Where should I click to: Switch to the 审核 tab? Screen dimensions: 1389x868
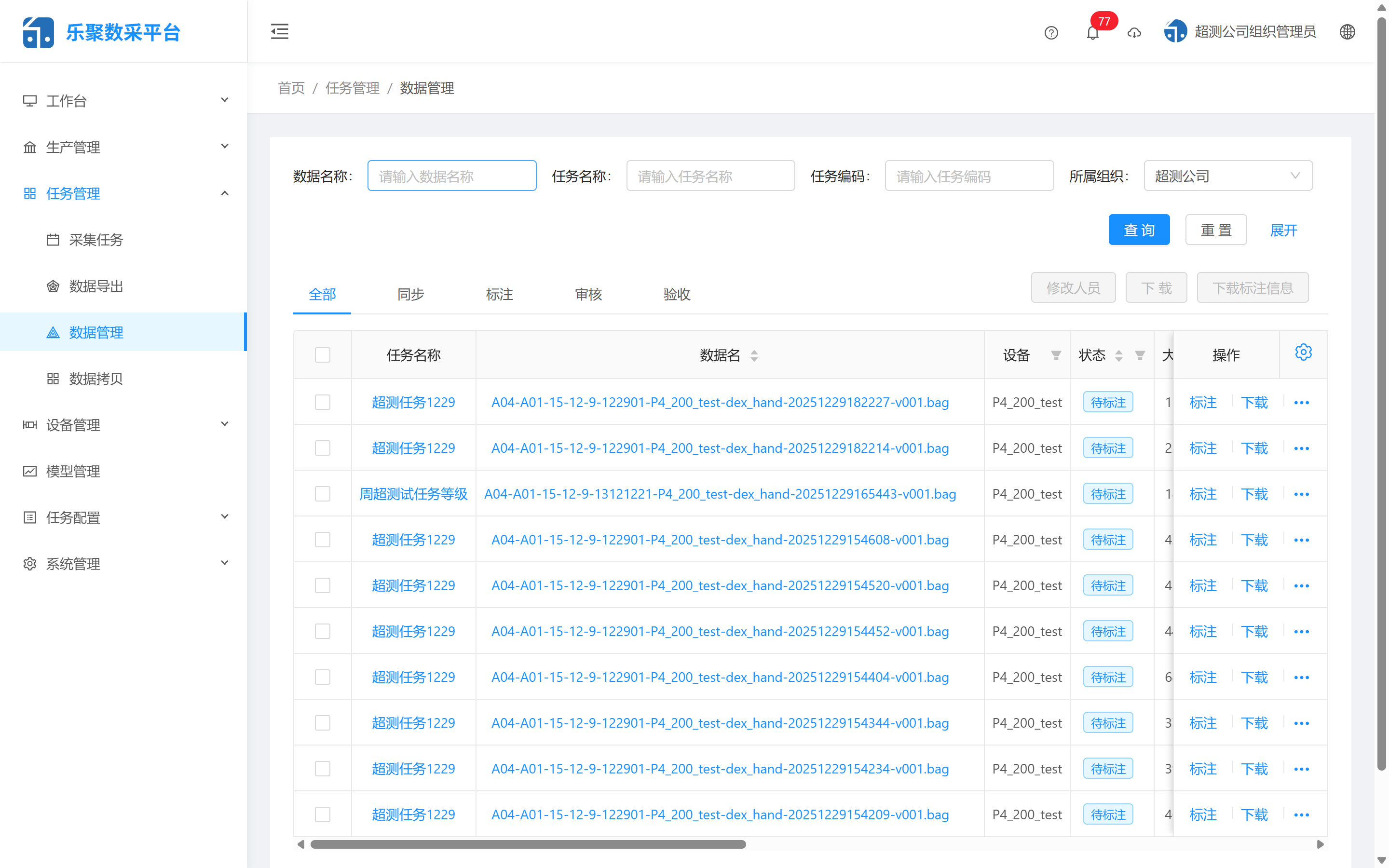[588, 295]
